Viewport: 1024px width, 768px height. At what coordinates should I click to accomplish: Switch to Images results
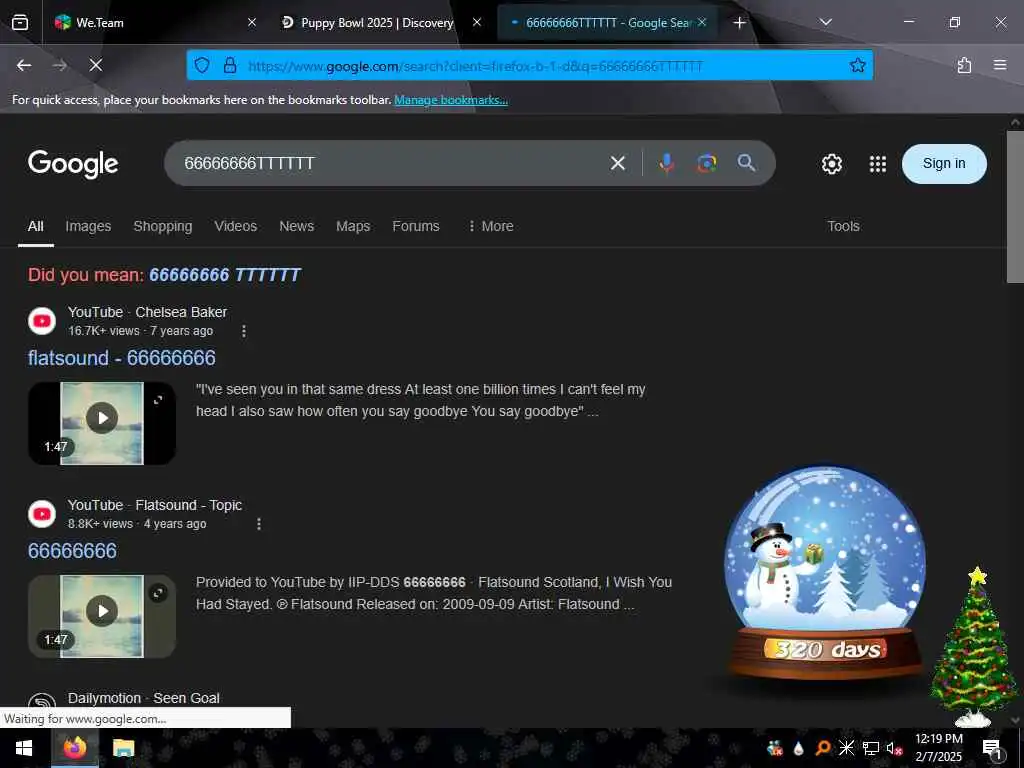coord(88,226)
